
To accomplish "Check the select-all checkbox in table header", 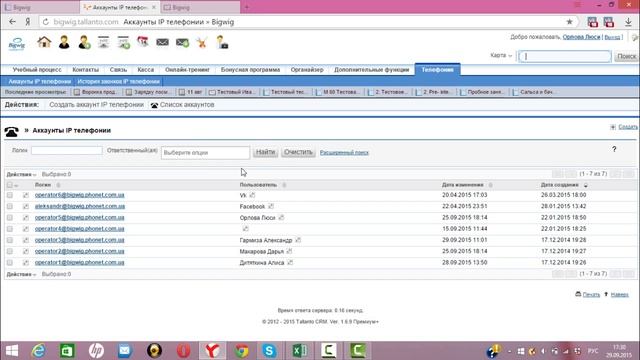I will [x=9, y=185].
